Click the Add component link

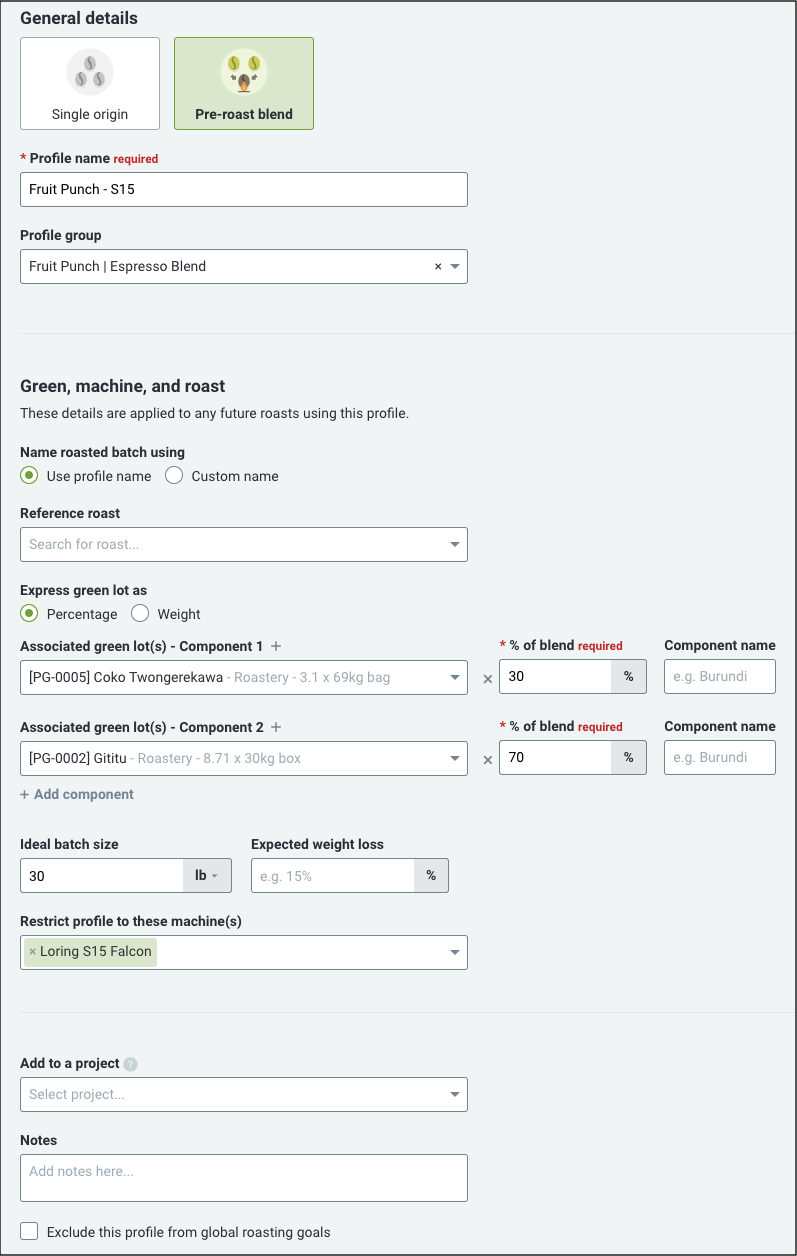coord(77,794)
